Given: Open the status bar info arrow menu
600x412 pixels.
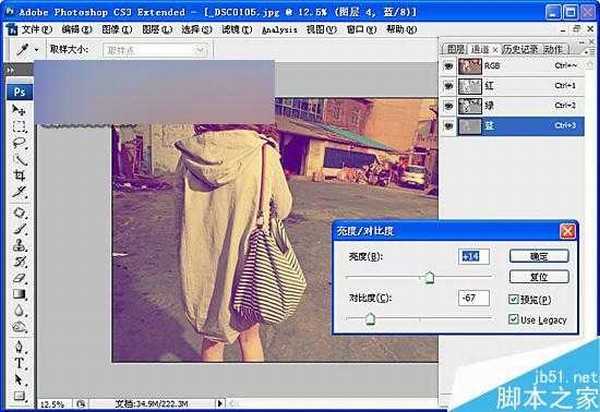Looking at the screenshot, I should pyautogui.click(x=220, y=404).
